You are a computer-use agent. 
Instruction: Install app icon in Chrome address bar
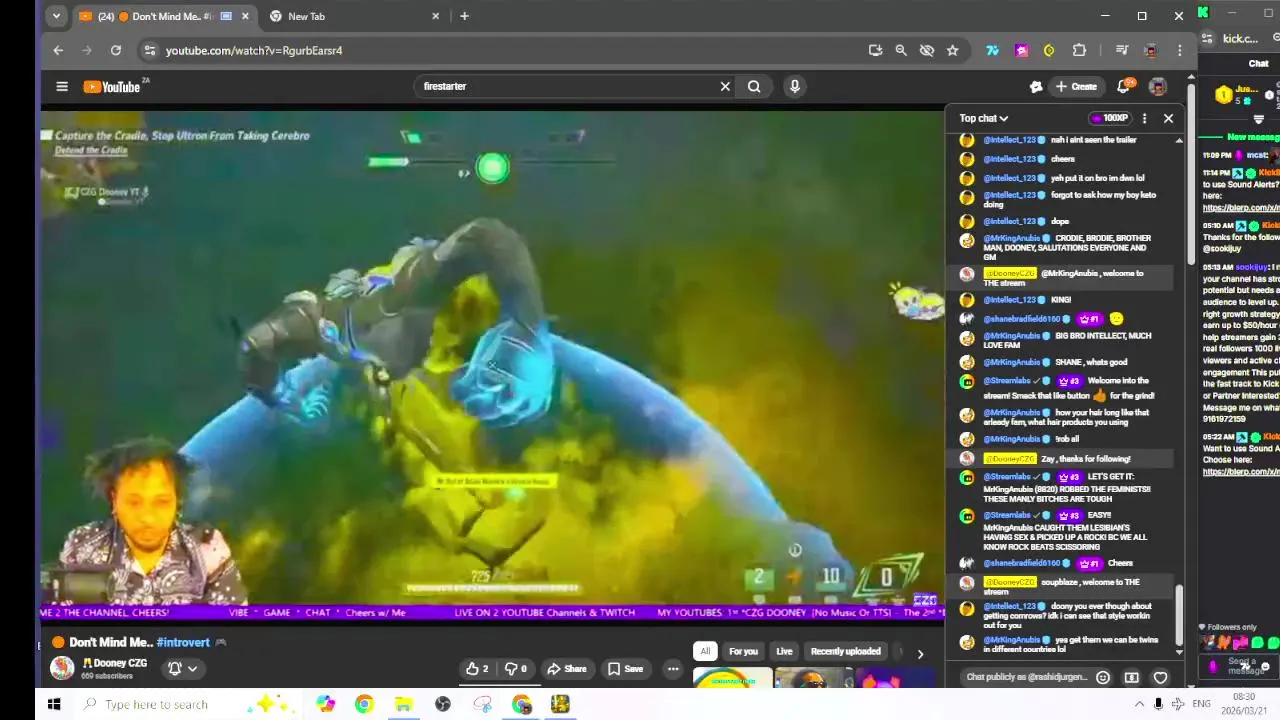point(876,50)
